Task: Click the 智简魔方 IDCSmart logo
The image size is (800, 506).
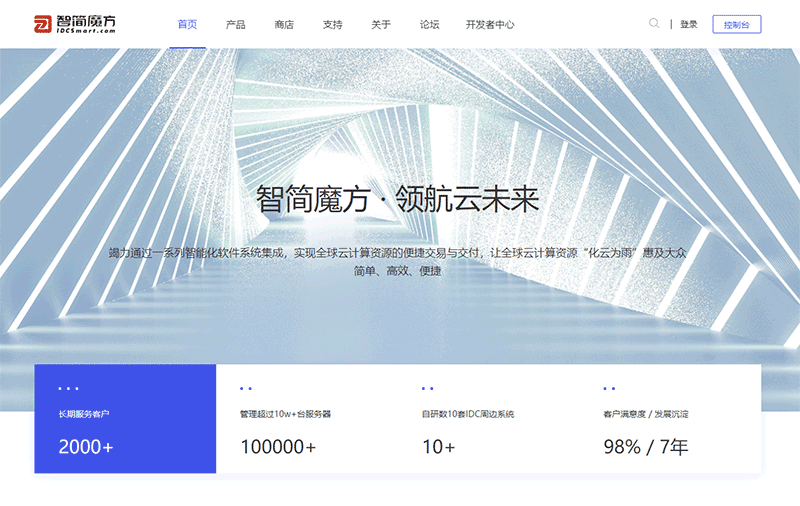Action: pos(74,24)
